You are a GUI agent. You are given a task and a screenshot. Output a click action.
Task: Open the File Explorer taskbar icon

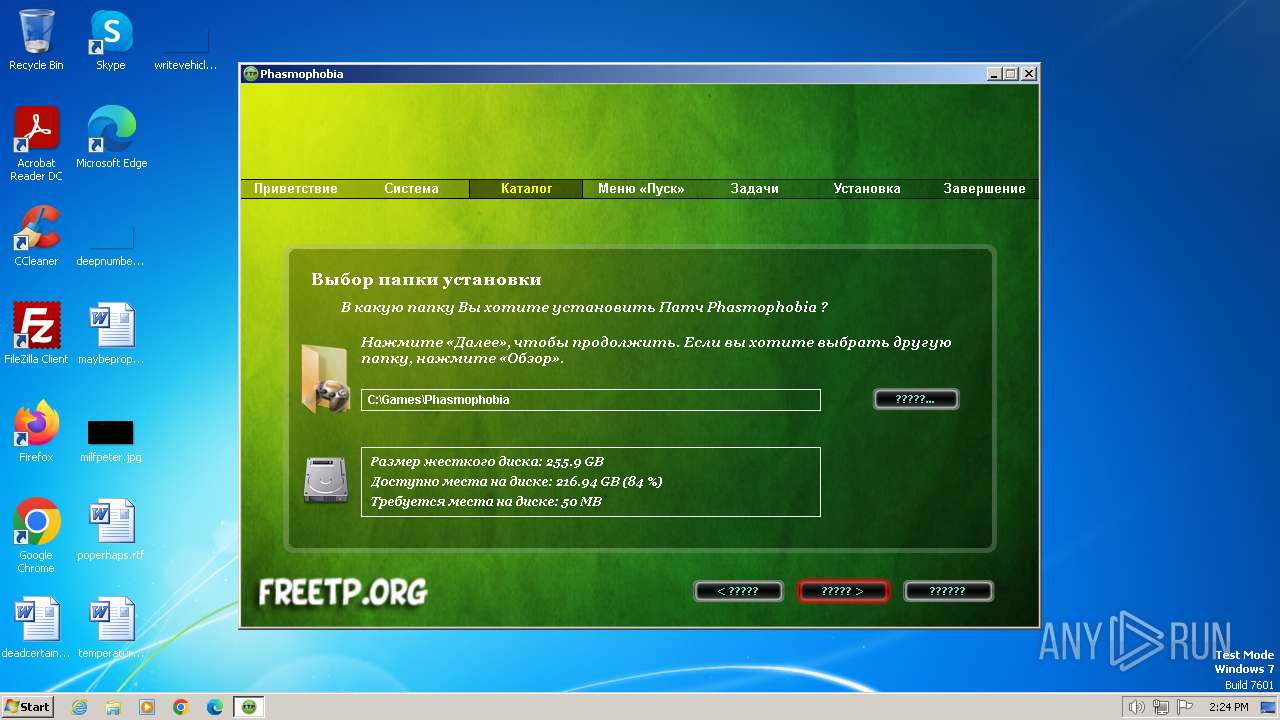pyautogui.click(x=113, y=707)
